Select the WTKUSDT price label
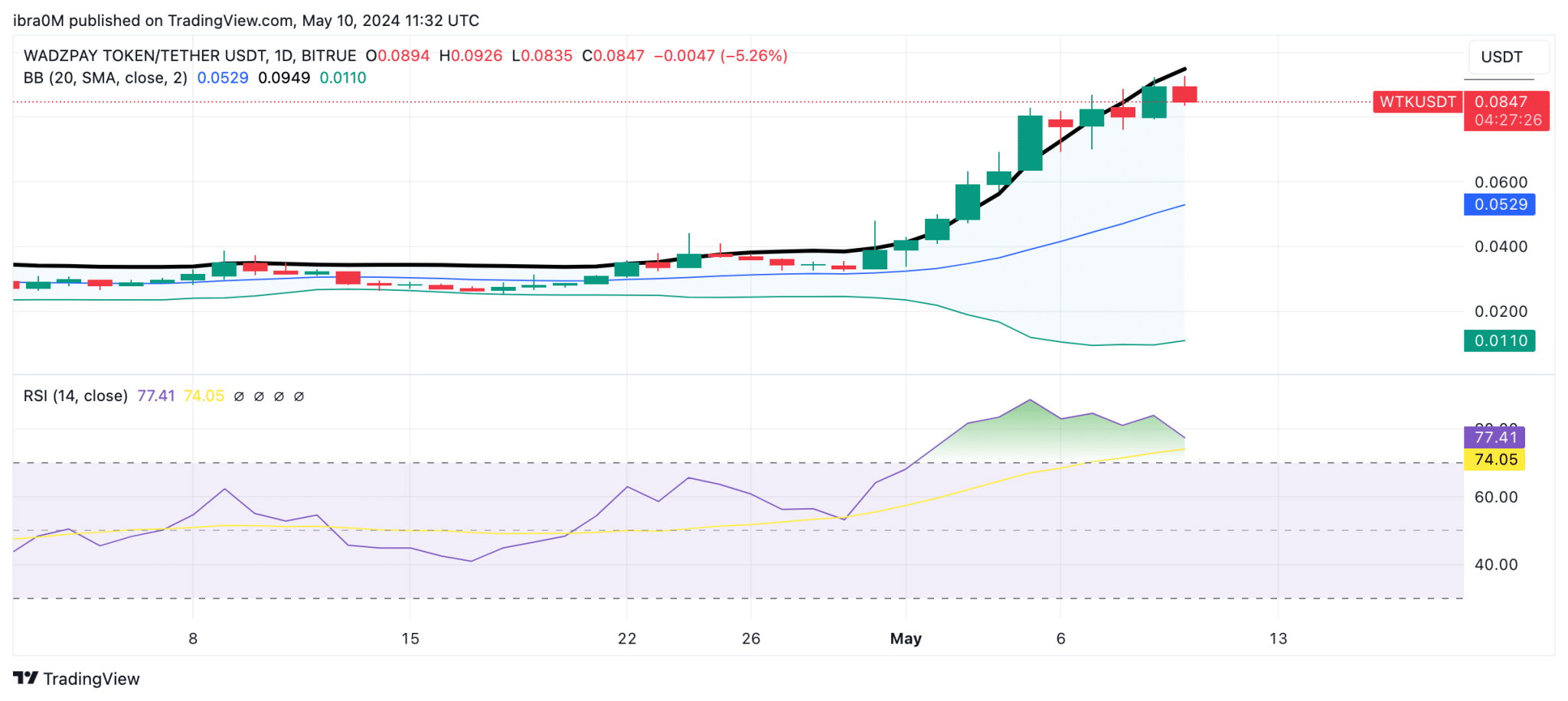 click(x=1417, y=102)
